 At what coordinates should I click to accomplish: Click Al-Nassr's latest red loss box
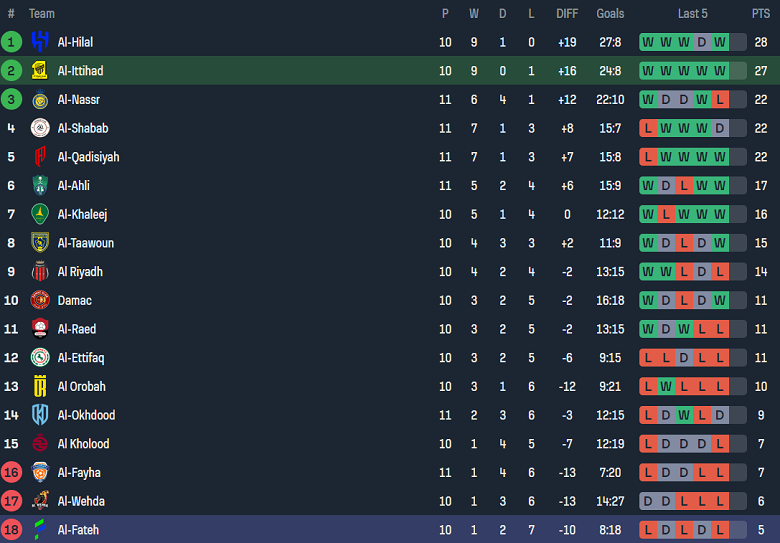click(x=720, y=100)
